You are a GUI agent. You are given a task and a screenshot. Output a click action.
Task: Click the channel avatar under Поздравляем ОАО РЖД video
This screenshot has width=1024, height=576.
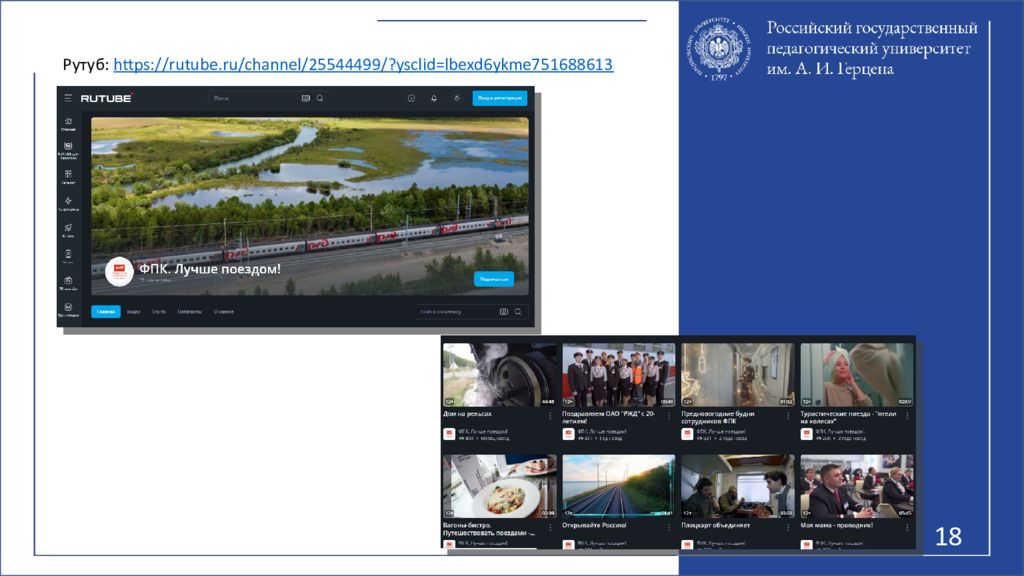tap(568, 434)
